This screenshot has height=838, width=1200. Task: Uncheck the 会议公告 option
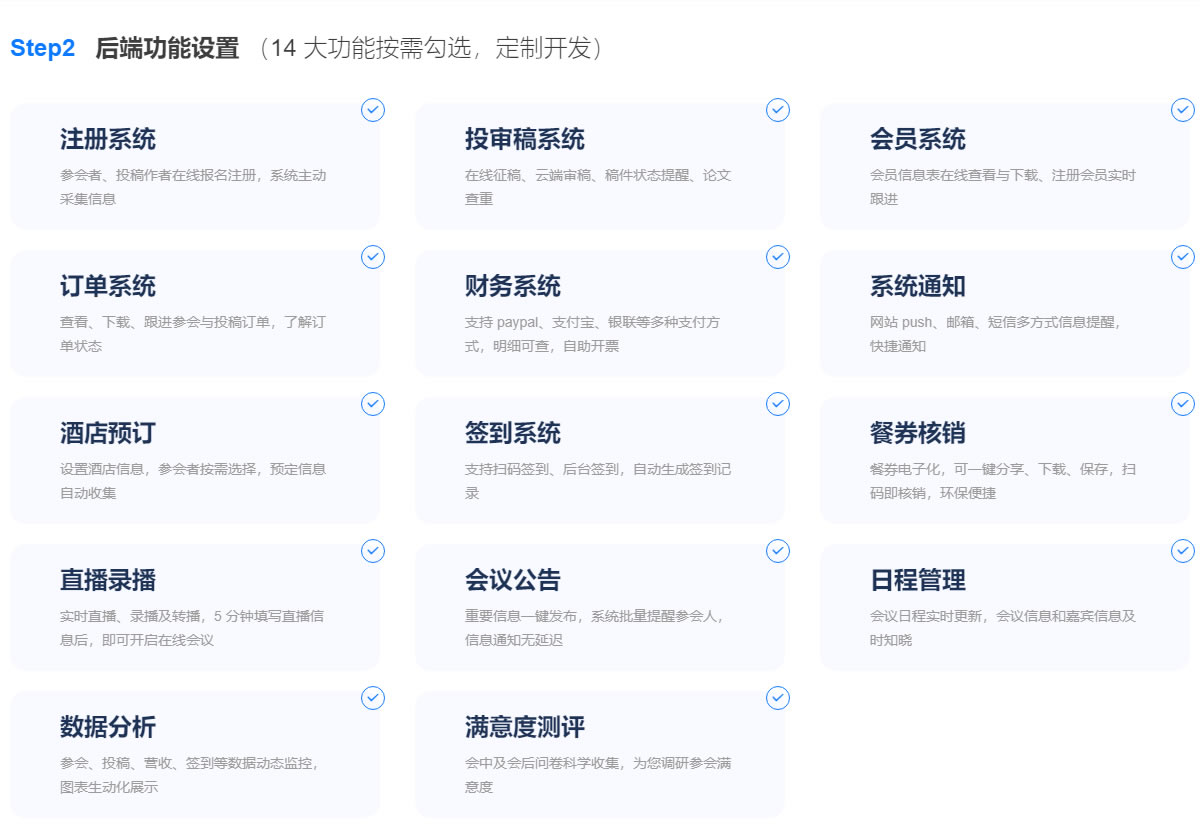tap(778, 551)
